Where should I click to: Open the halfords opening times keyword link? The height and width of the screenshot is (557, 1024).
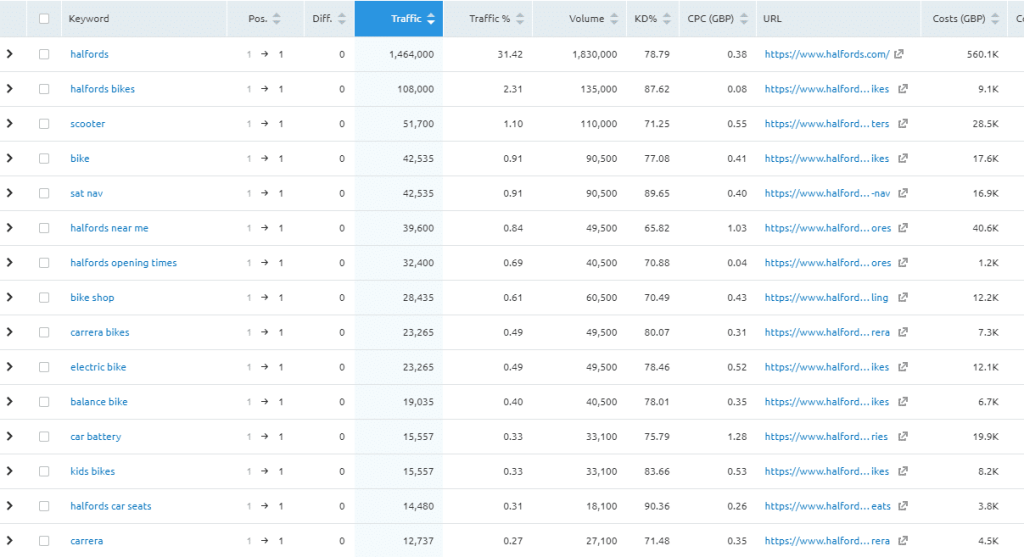tap(123, 263)
